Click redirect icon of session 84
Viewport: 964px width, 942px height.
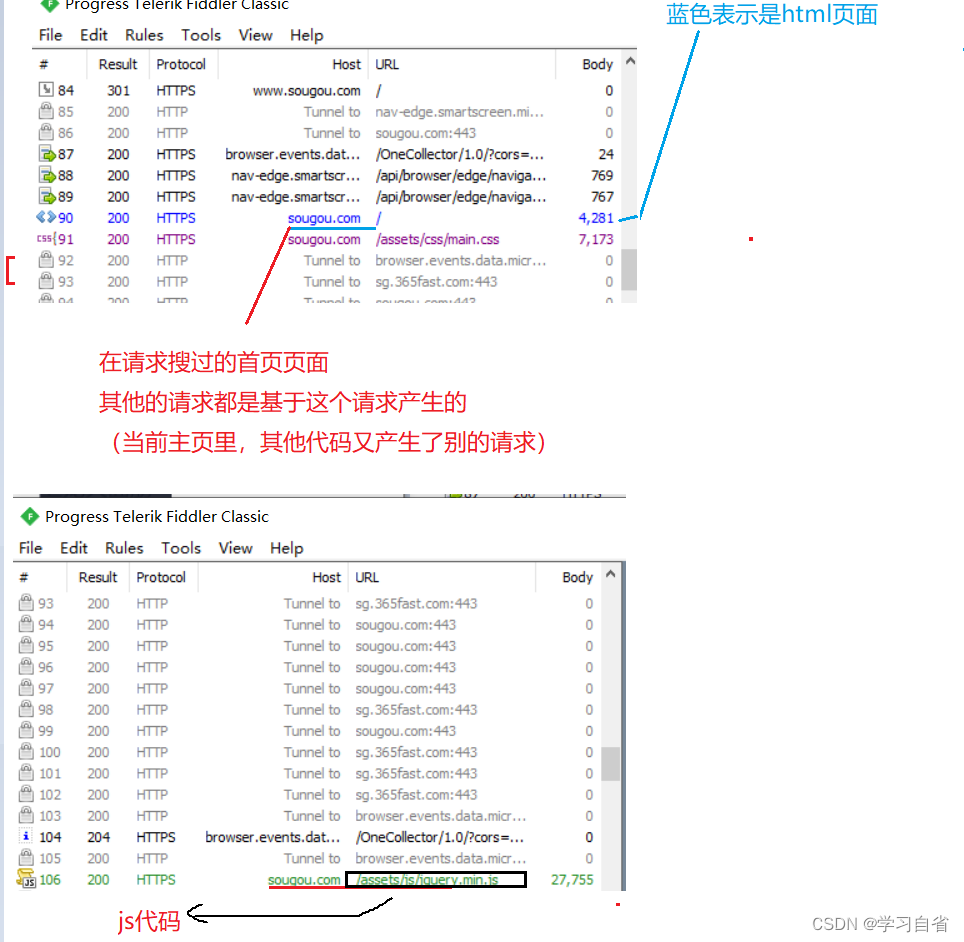coord(46,90)
